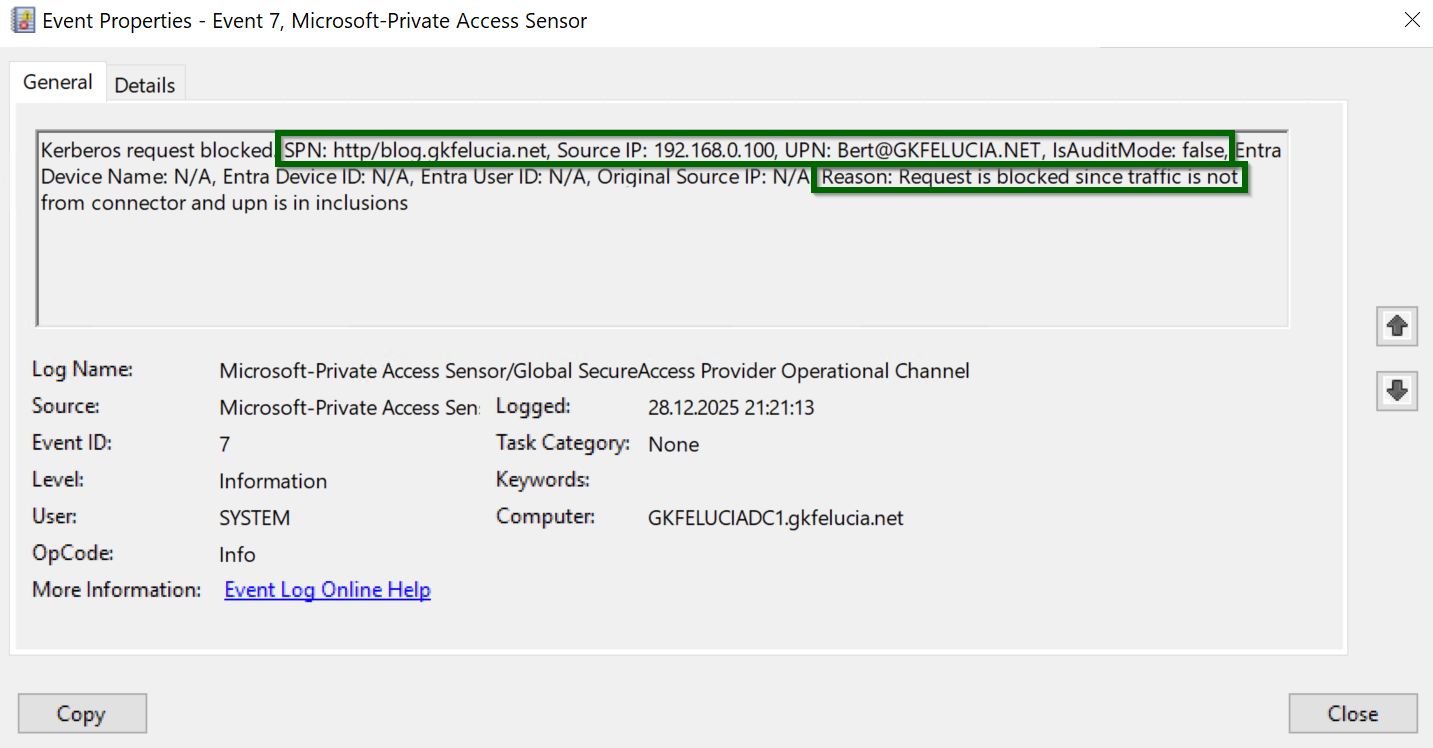Click the Level value Information
The image size is (1433, 748).
pos(273,481)
